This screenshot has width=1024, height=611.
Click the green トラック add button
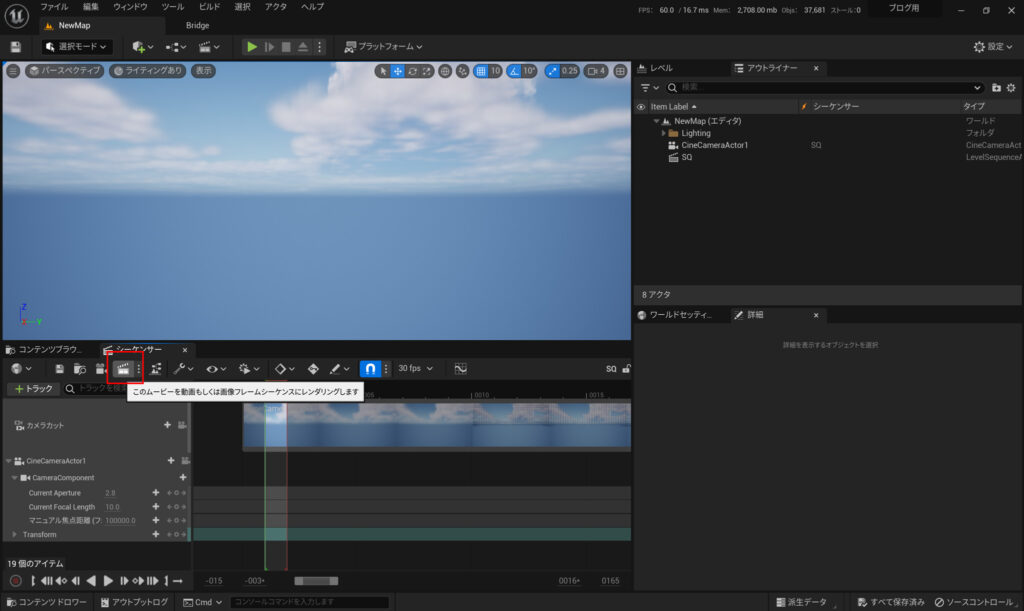click(32, 388)
